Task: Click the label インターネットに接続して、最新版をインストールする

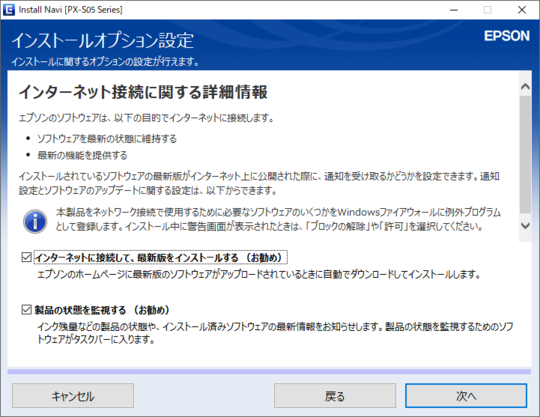Action: coord(160,258)
